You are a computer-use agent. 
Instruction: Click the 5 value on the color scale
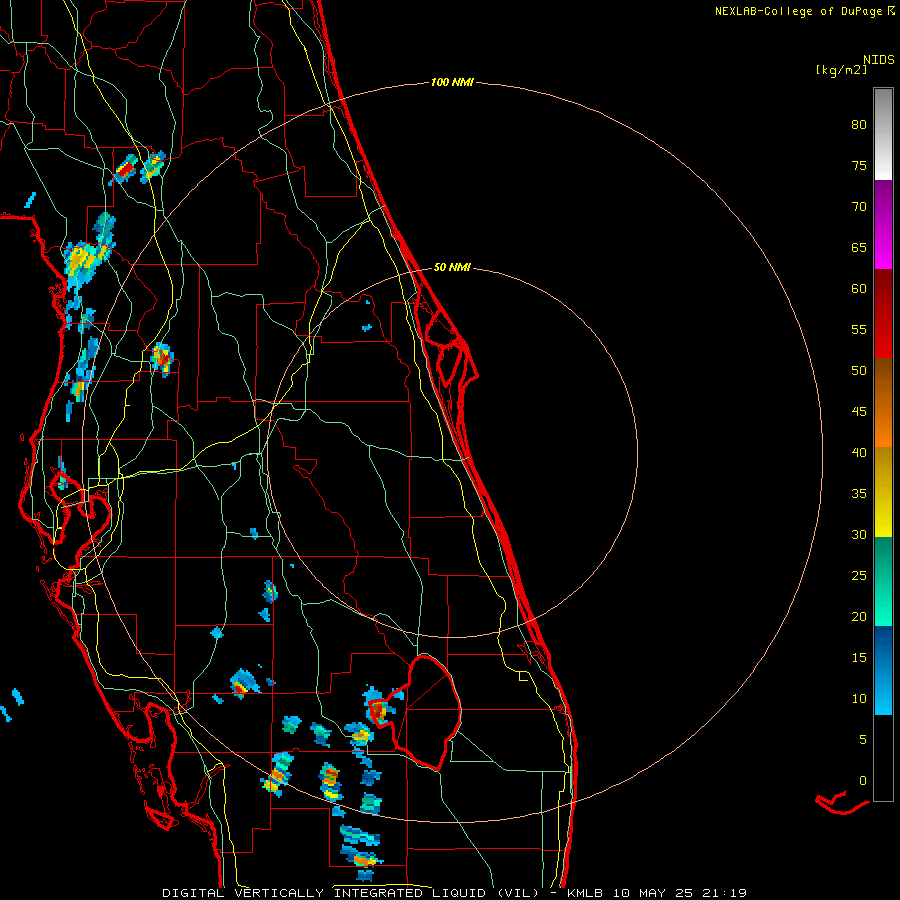tap(863, 740)
